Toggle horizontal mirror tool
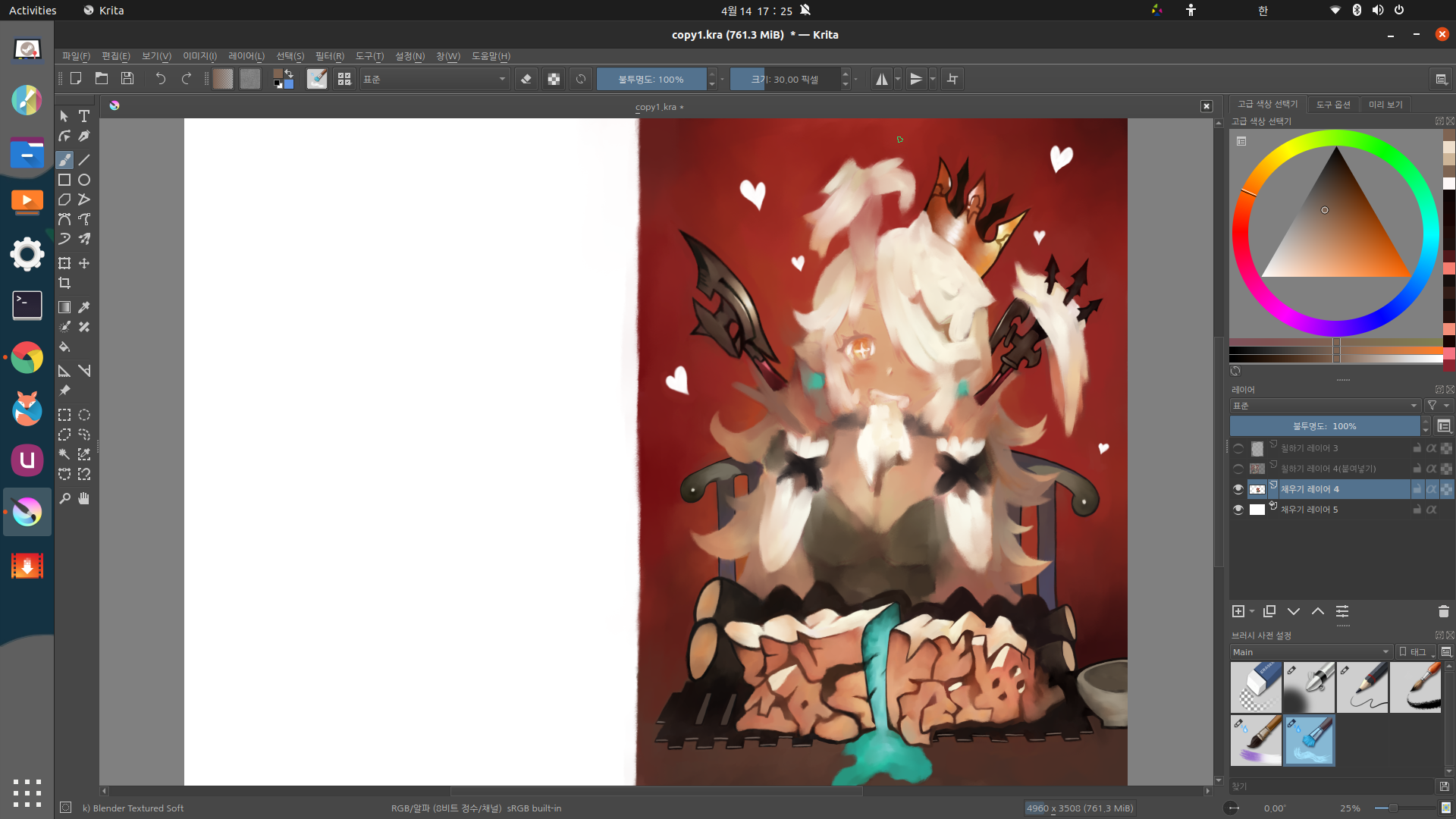The height and width of the screenshot is (819, 1456). tap(881, 79)
